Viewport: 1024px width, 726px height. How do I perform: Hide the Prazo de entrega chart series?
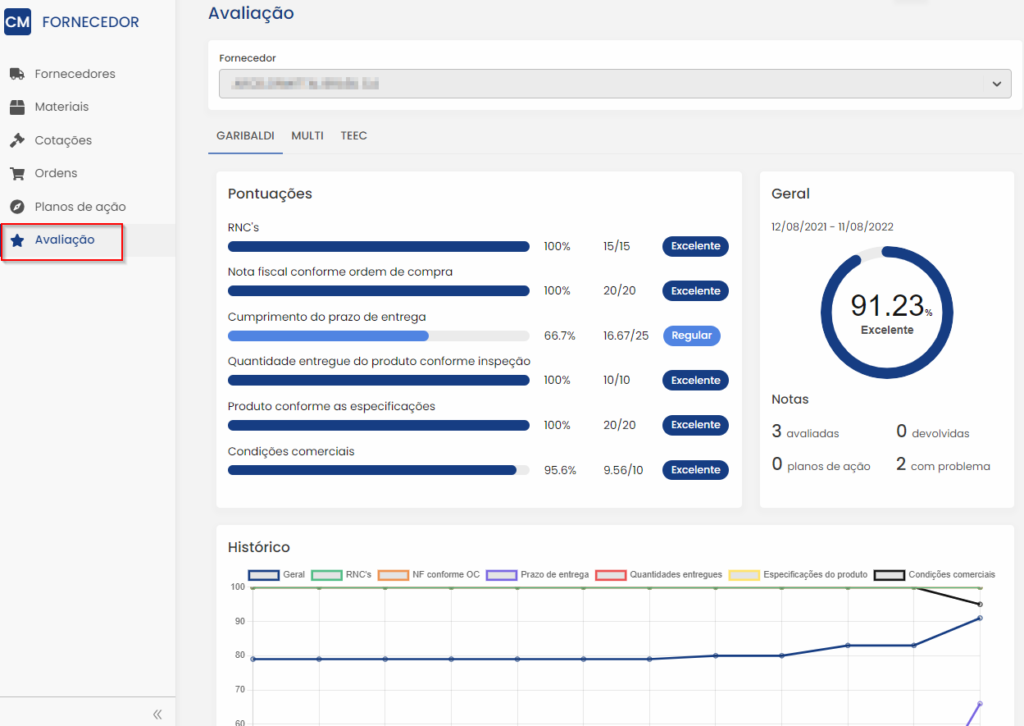(500, 575)
